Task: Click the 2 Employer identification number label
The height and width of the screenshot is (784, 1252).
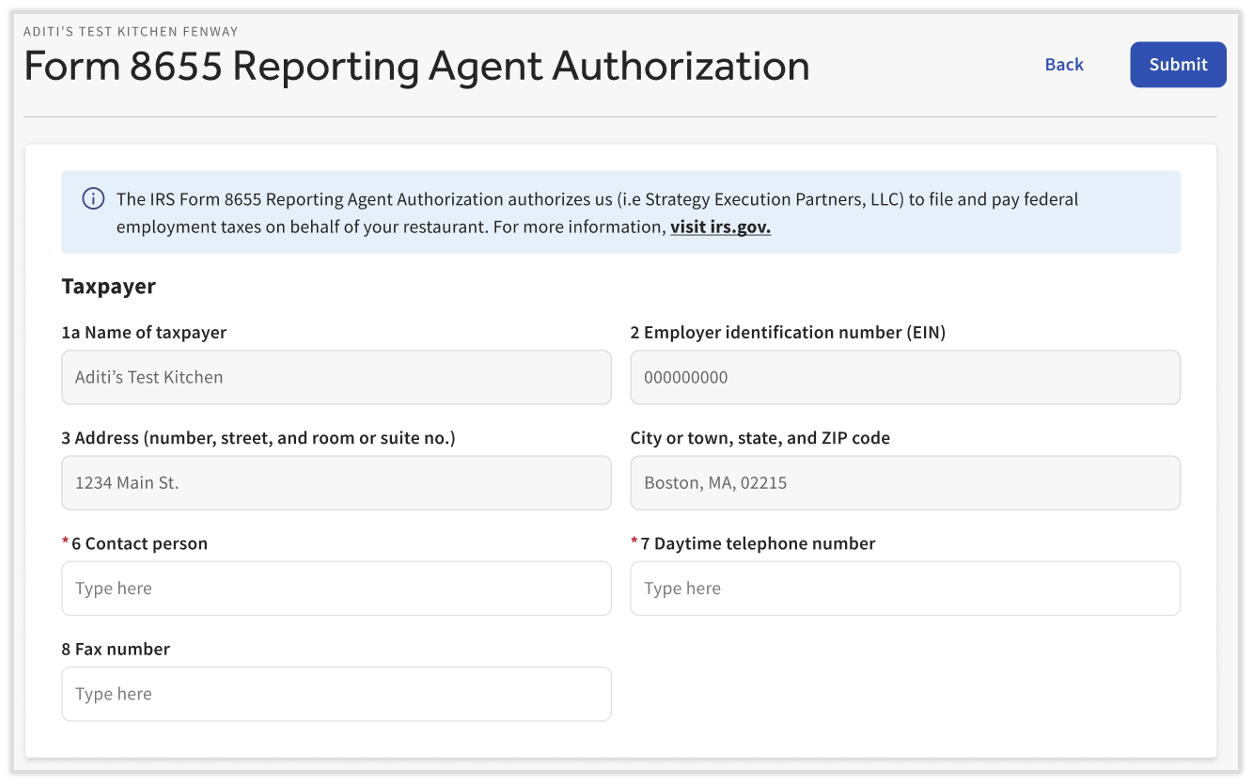Action: coord(787,332)
